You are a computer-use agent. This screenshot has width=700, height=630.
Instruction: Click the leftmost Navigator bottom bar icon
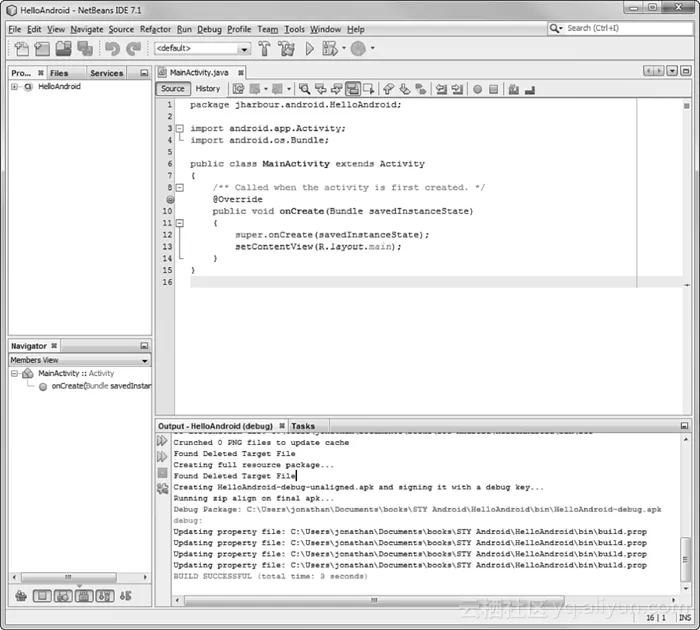pos(21,596)
